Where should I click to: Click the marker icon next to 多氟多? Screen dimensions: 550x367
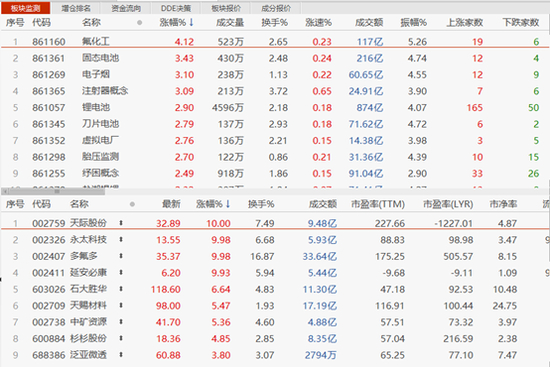point(121,256)
